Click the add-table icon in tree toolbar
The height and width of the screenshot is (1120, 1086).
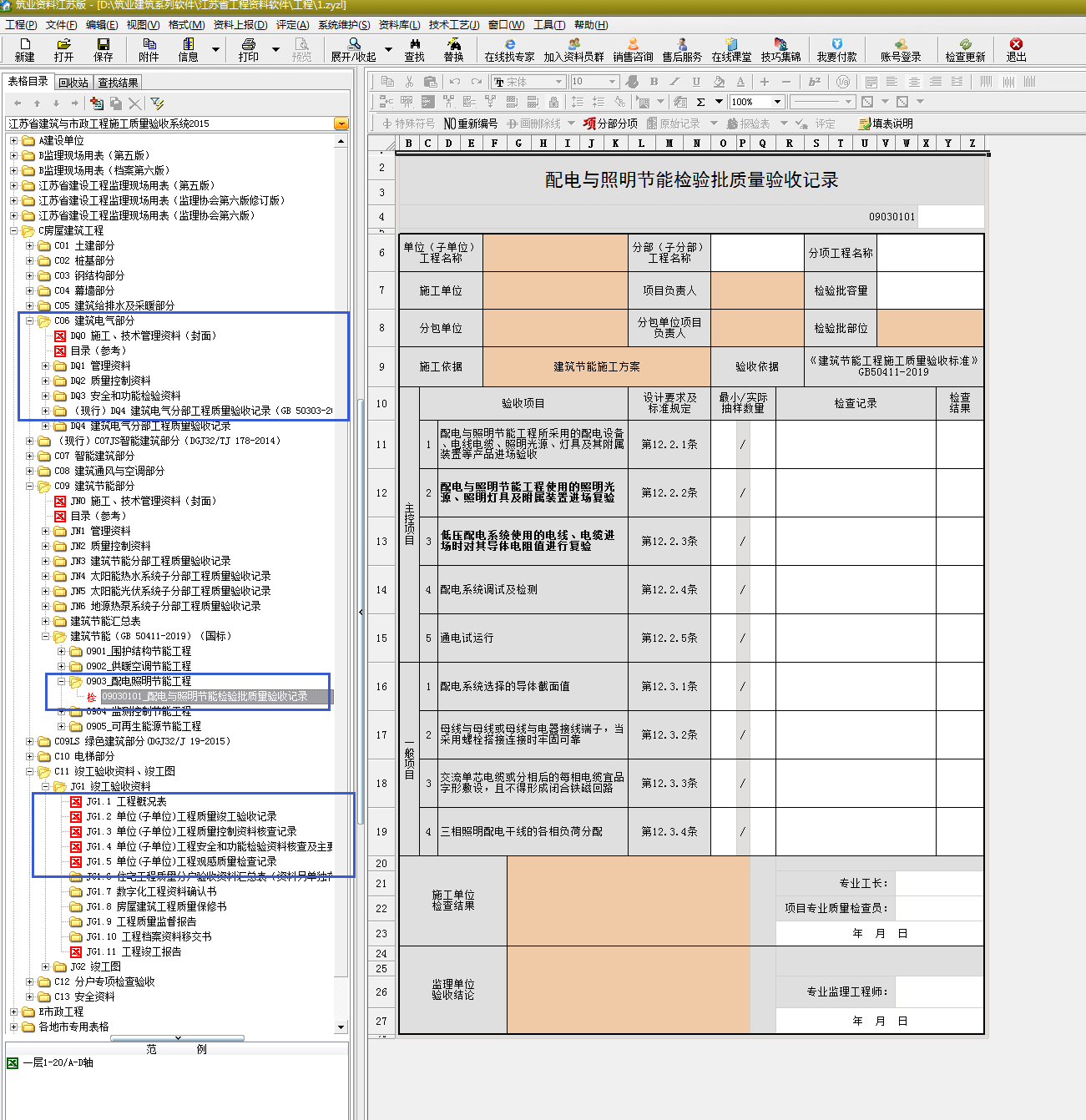pyautogui.click(x=97, y=103)
